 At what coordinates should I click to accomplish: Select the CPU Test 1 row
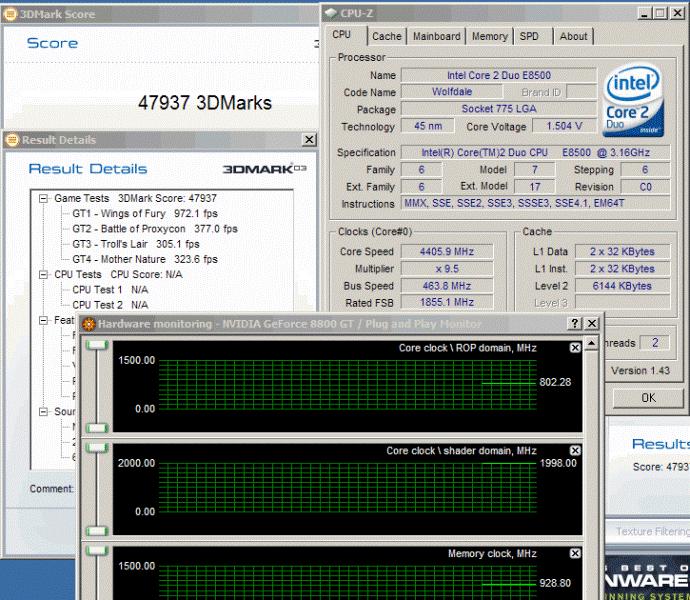(x=110, y=290)
